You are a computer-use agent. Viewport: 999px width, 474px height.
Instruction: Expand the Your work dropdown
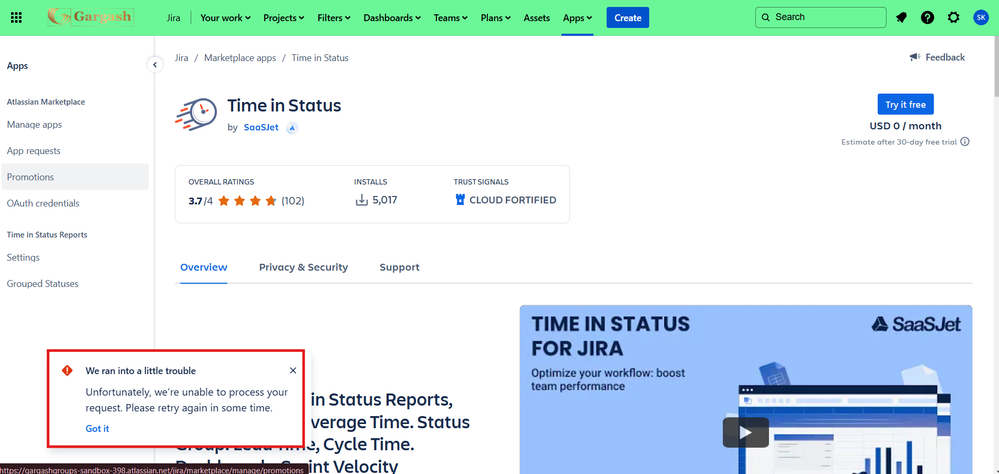226,18
